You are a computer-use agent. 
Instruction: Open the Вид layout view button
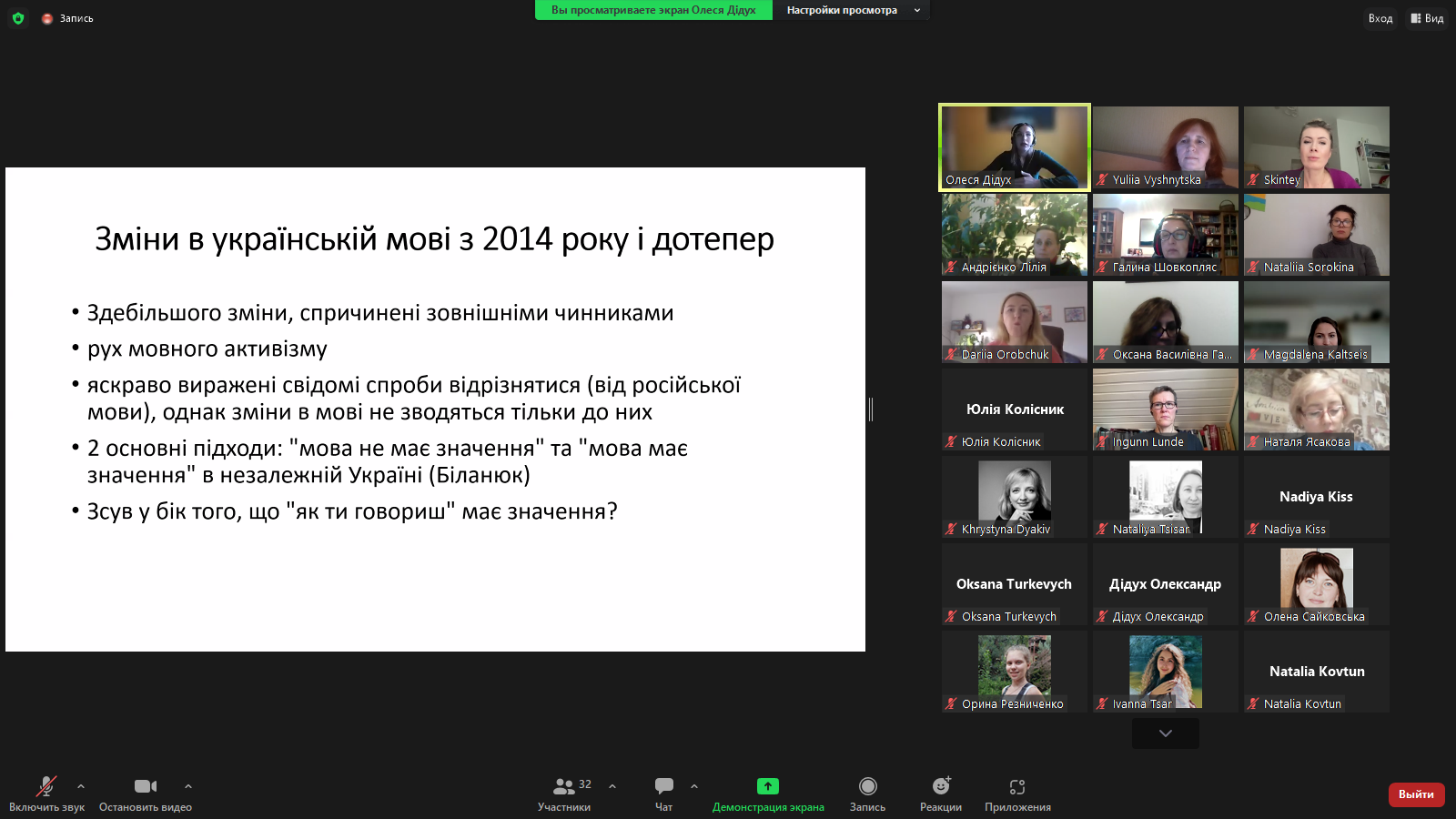tap(1427, 18)
